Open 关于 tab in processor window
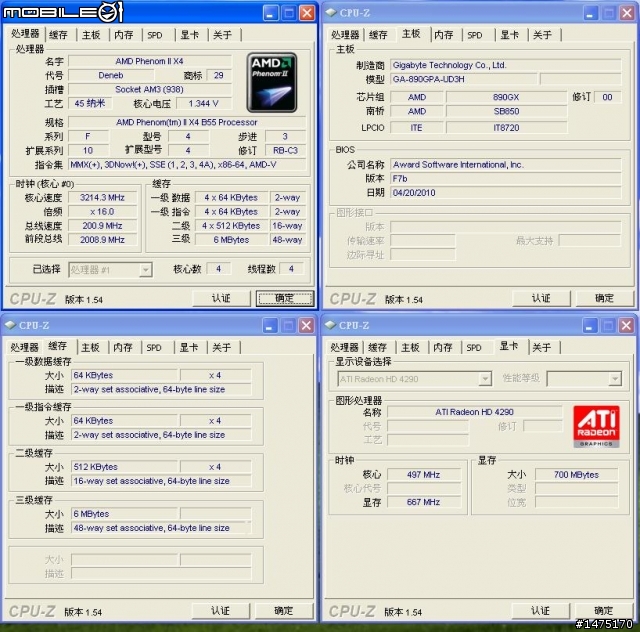 tap(222, 35)
